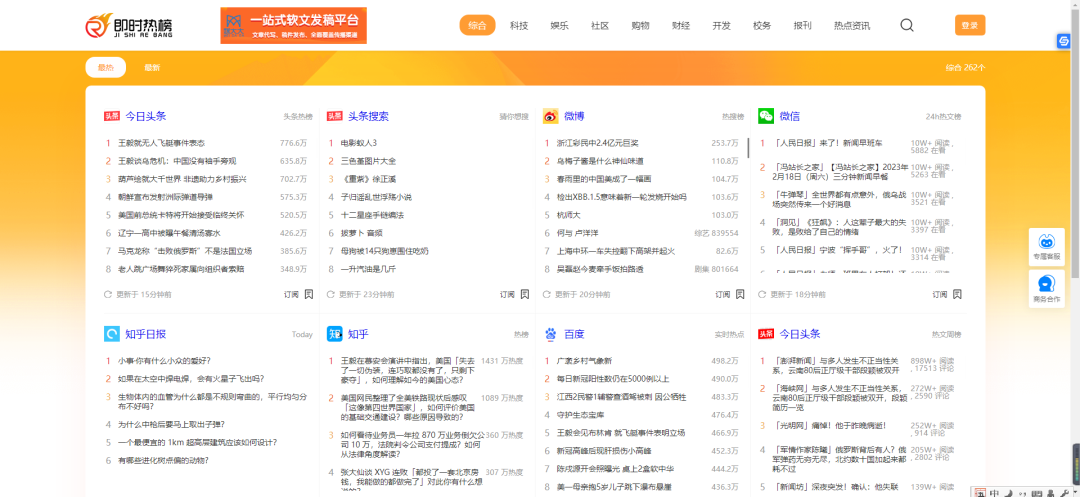1080x497 pixels.
Task: Click 订阅 in the 微信 card
Action: coord(940,295)
